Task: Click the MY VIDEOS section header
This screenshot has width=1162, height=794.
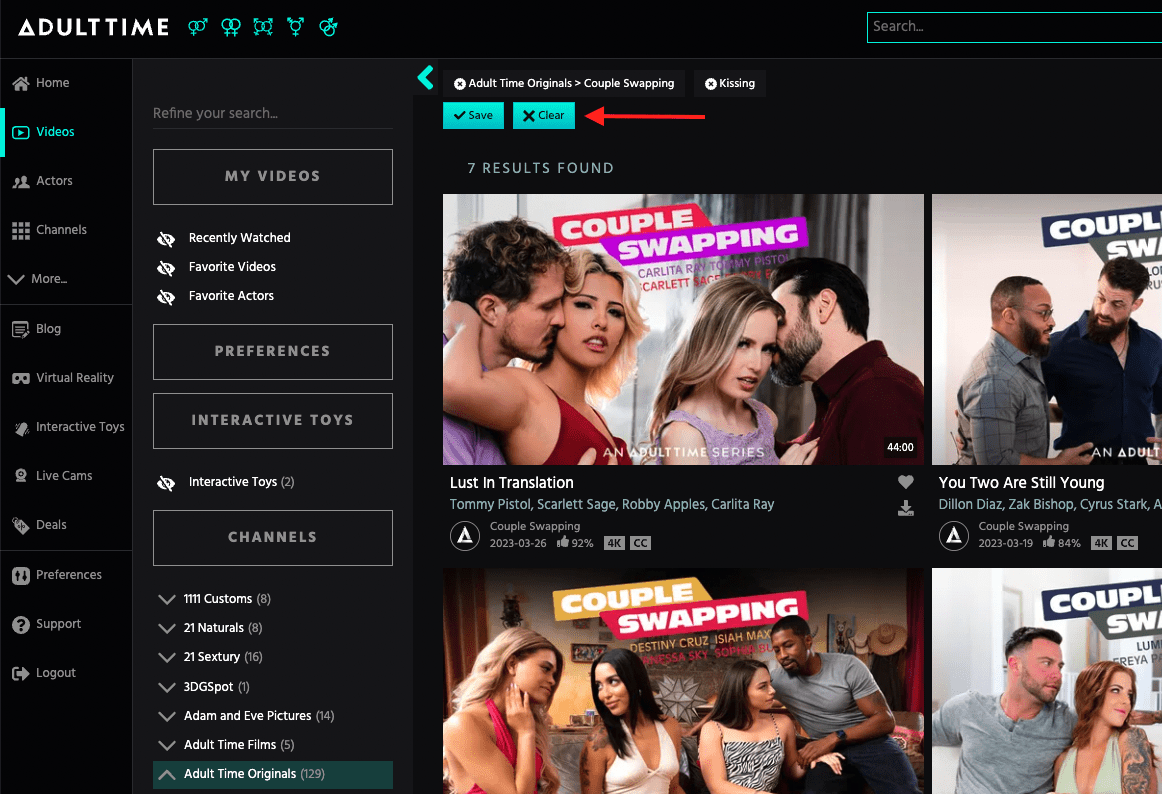Action: click(273, 177)
